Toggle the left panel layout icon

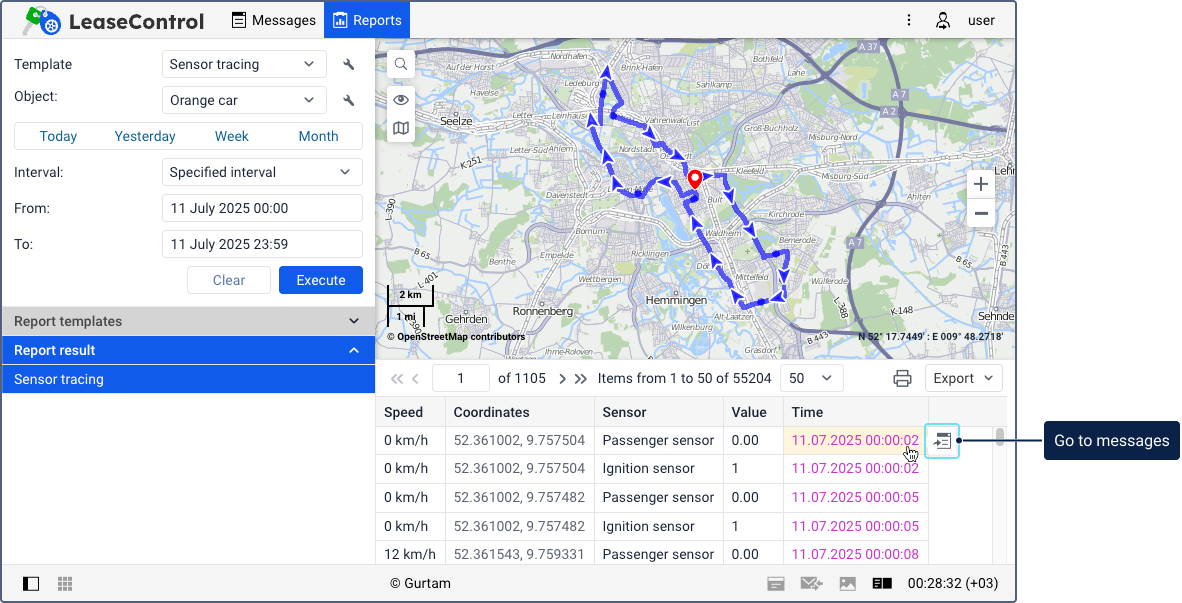pos(31,583)
